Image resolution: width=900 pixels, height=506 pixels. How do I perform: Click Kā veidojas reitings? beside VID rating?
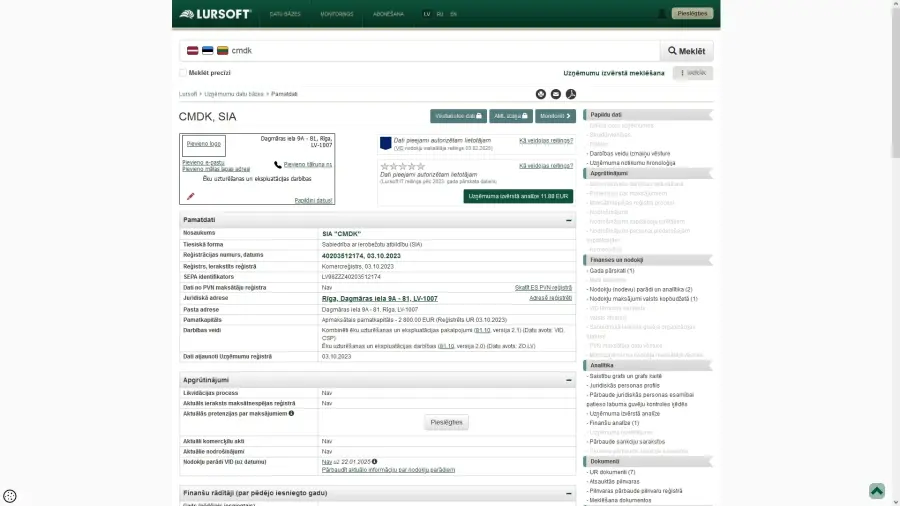546,141
